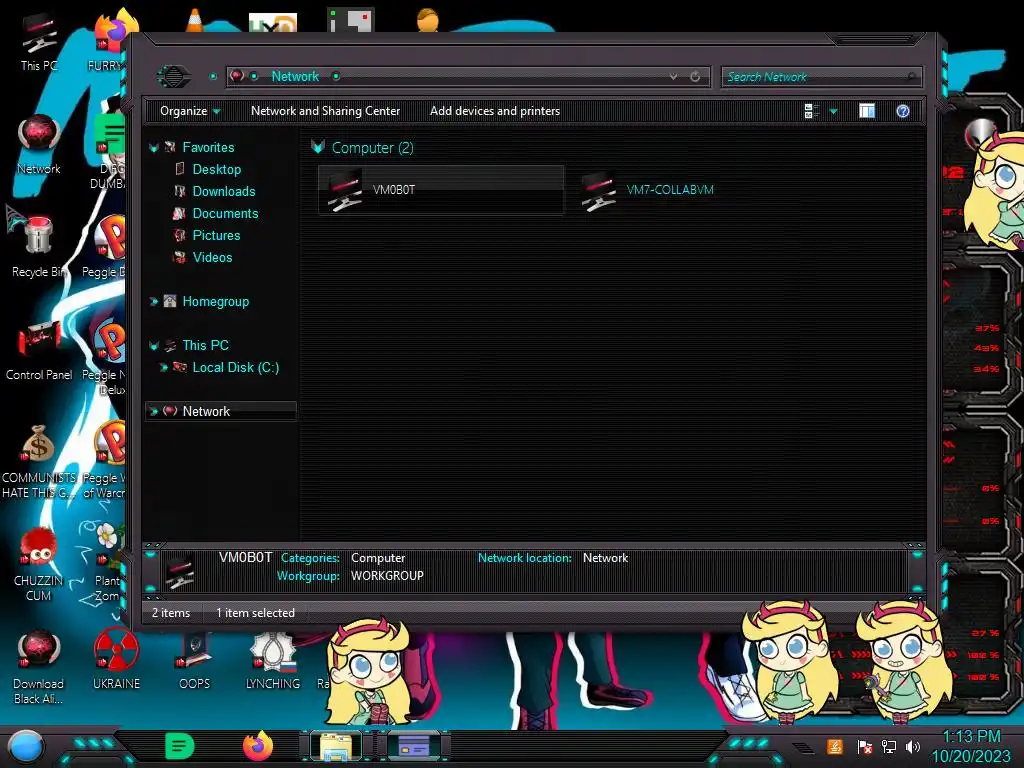Viewport: 1024px width, 768px height.
Task: Collapse the Favorites tree node
Action: tap(154, 148)
